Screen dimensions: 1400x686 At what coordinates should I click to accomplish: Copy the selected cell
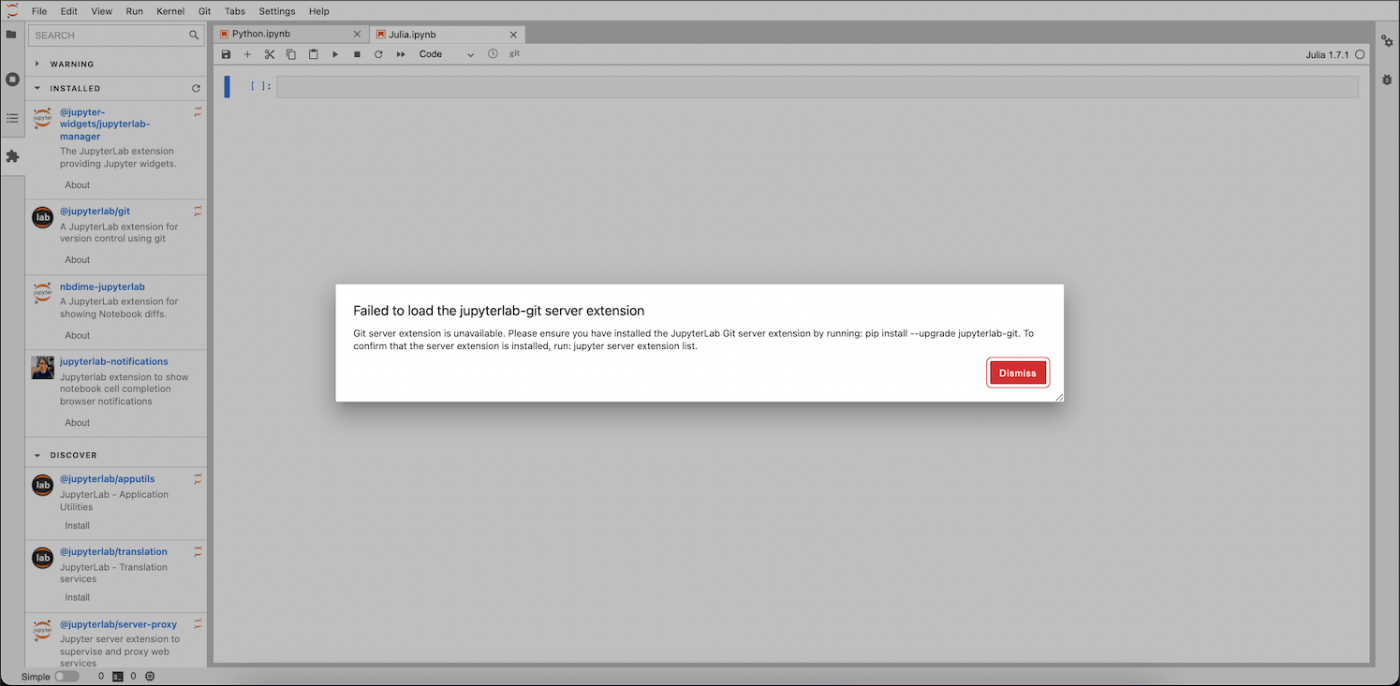tap(291, 54)
